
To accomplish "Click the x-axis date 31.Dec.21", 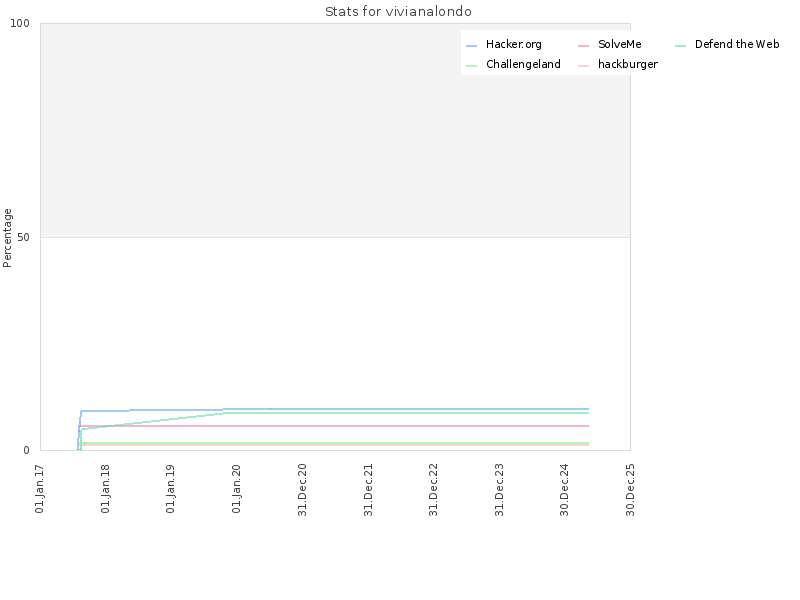I will pos(368,490).
